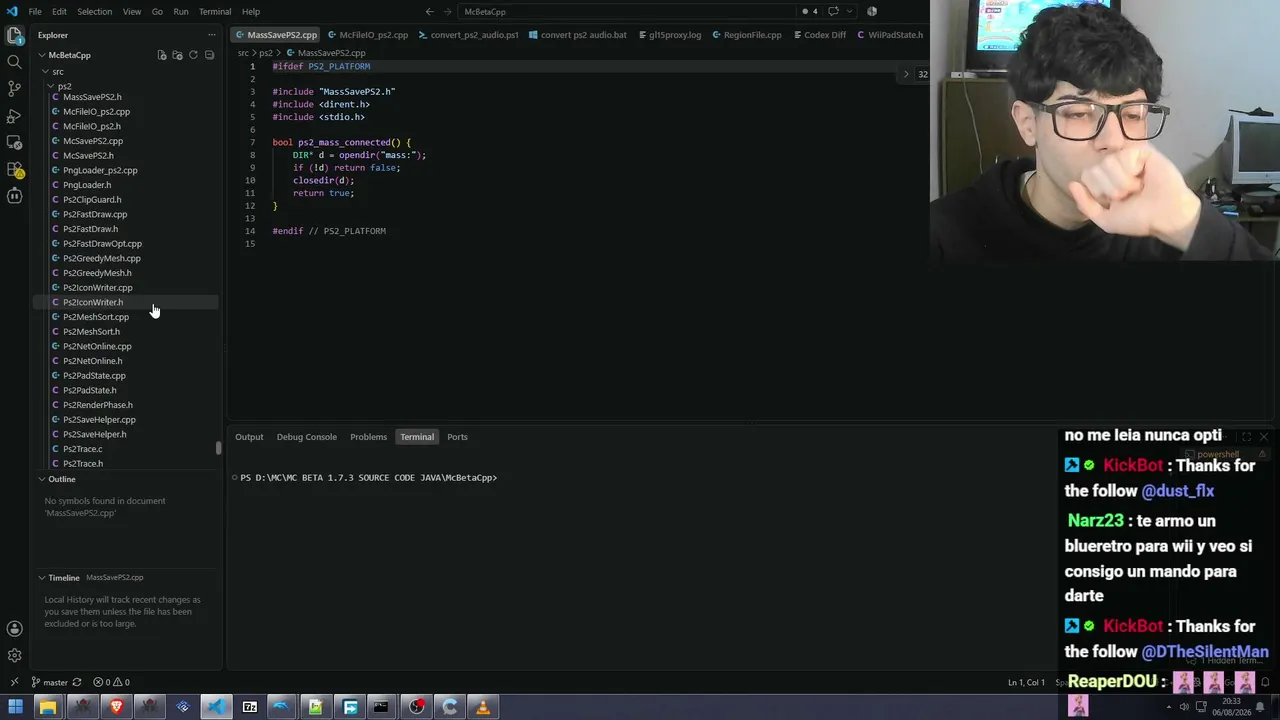The width and height of the screenshot is (1280, 720).
Task: Open the View menu
Action: pyautogui.click(x=132, y=12)
